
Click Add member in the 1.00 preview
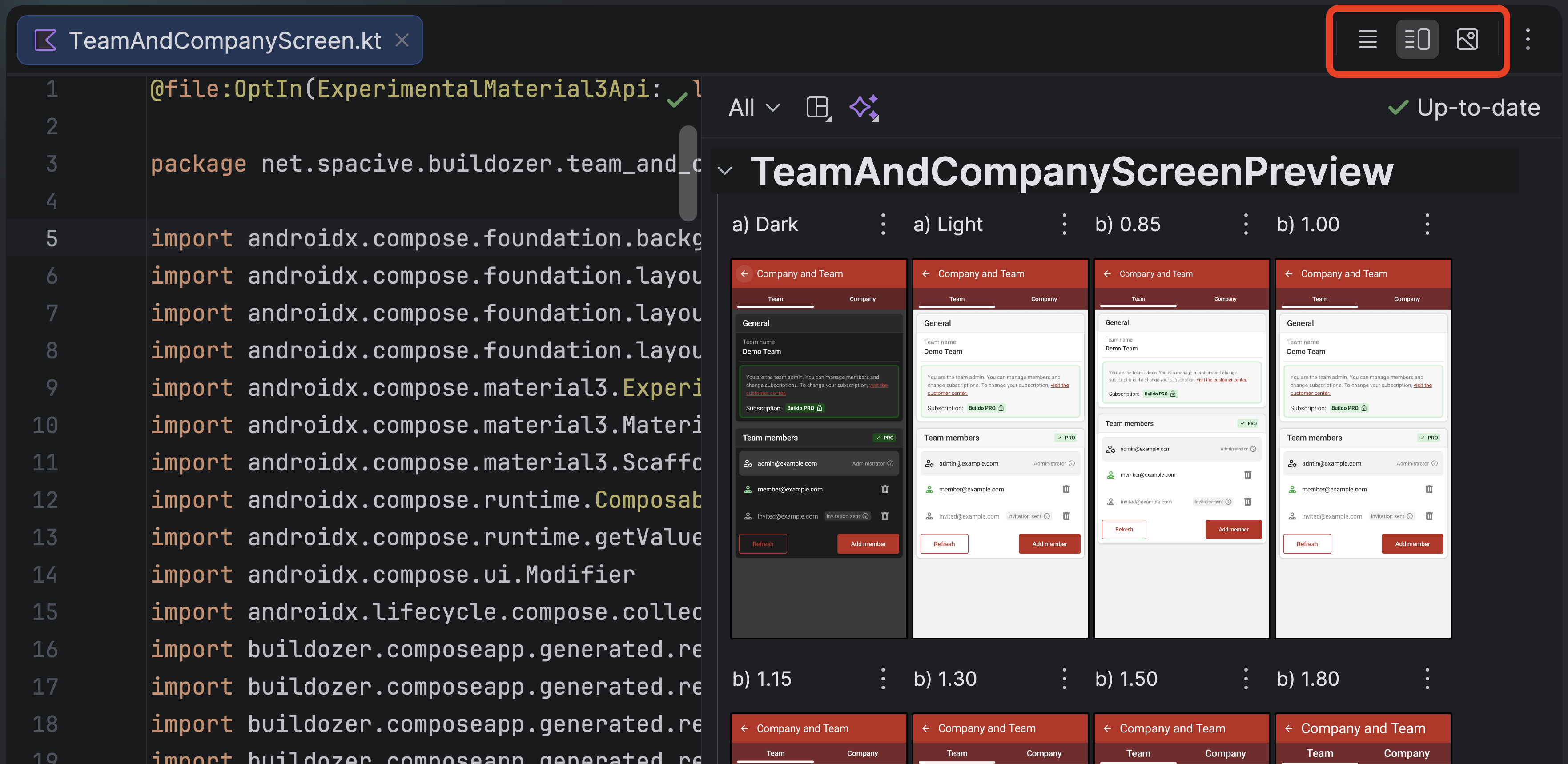coord(1411,543)
